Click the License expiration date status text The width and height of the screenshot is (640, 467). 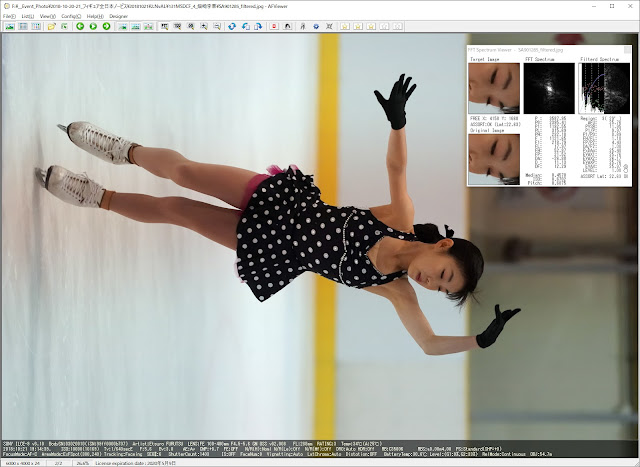(136, 463)
